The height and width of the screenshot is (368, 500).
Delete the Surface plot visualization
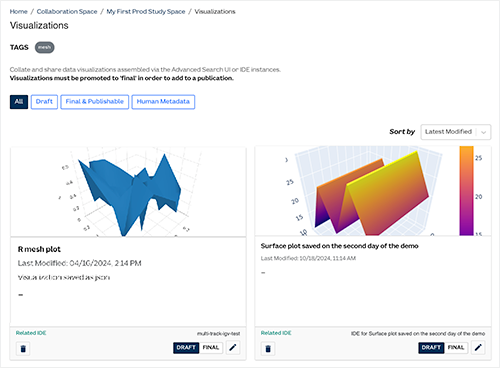268,349
